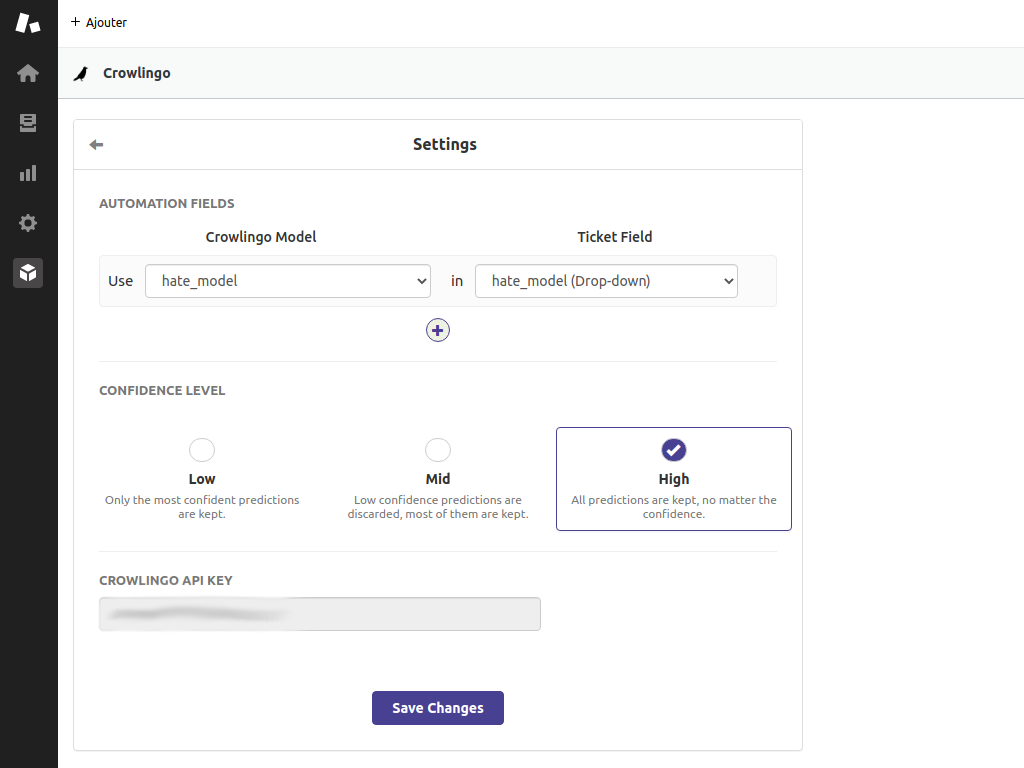Screen dimensions: 1024x768
Task: Click the Mid confidence label
Action: pos(438,479)
